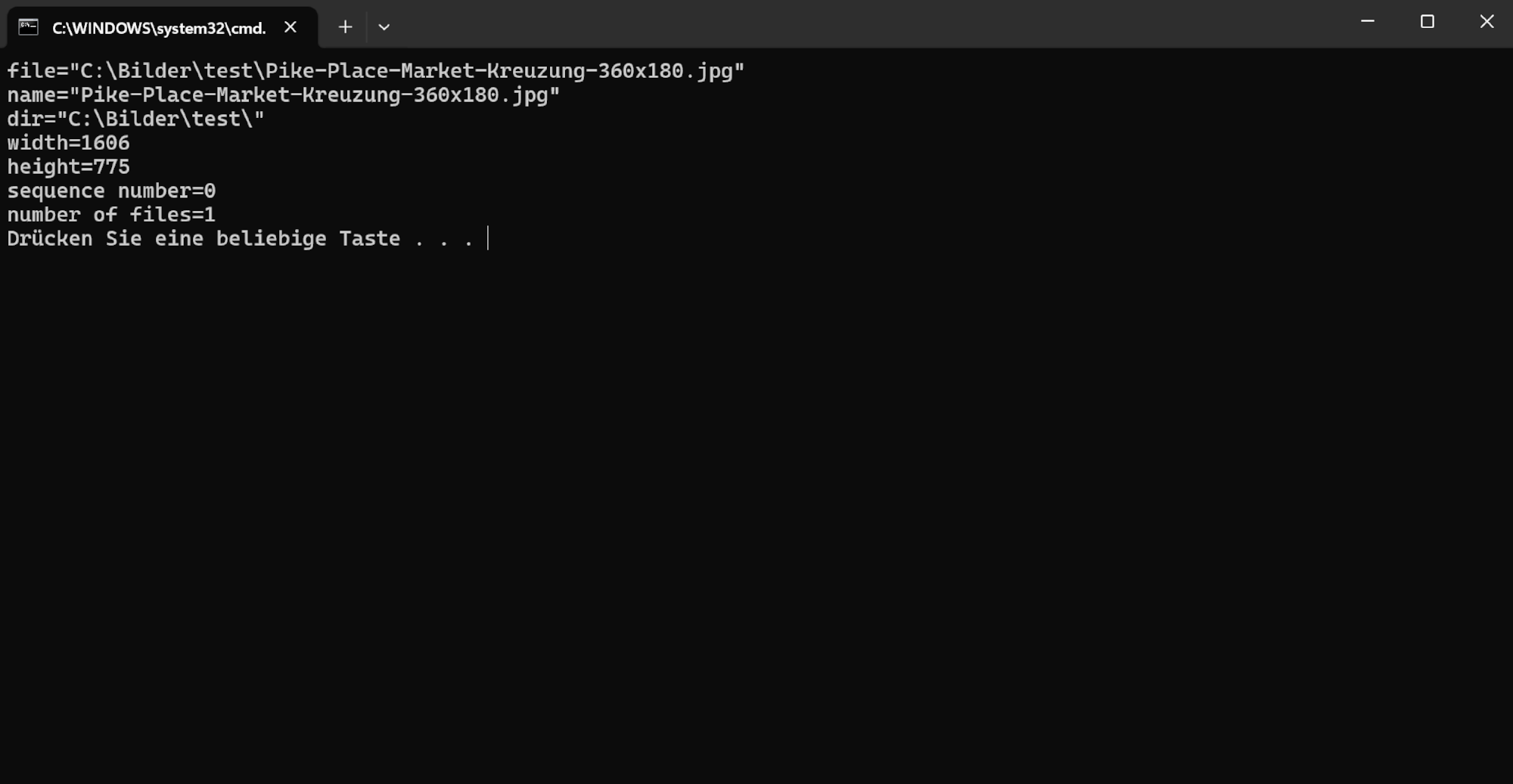Maximize the terminal window
1513x784 pixels.
point(1427,22)
